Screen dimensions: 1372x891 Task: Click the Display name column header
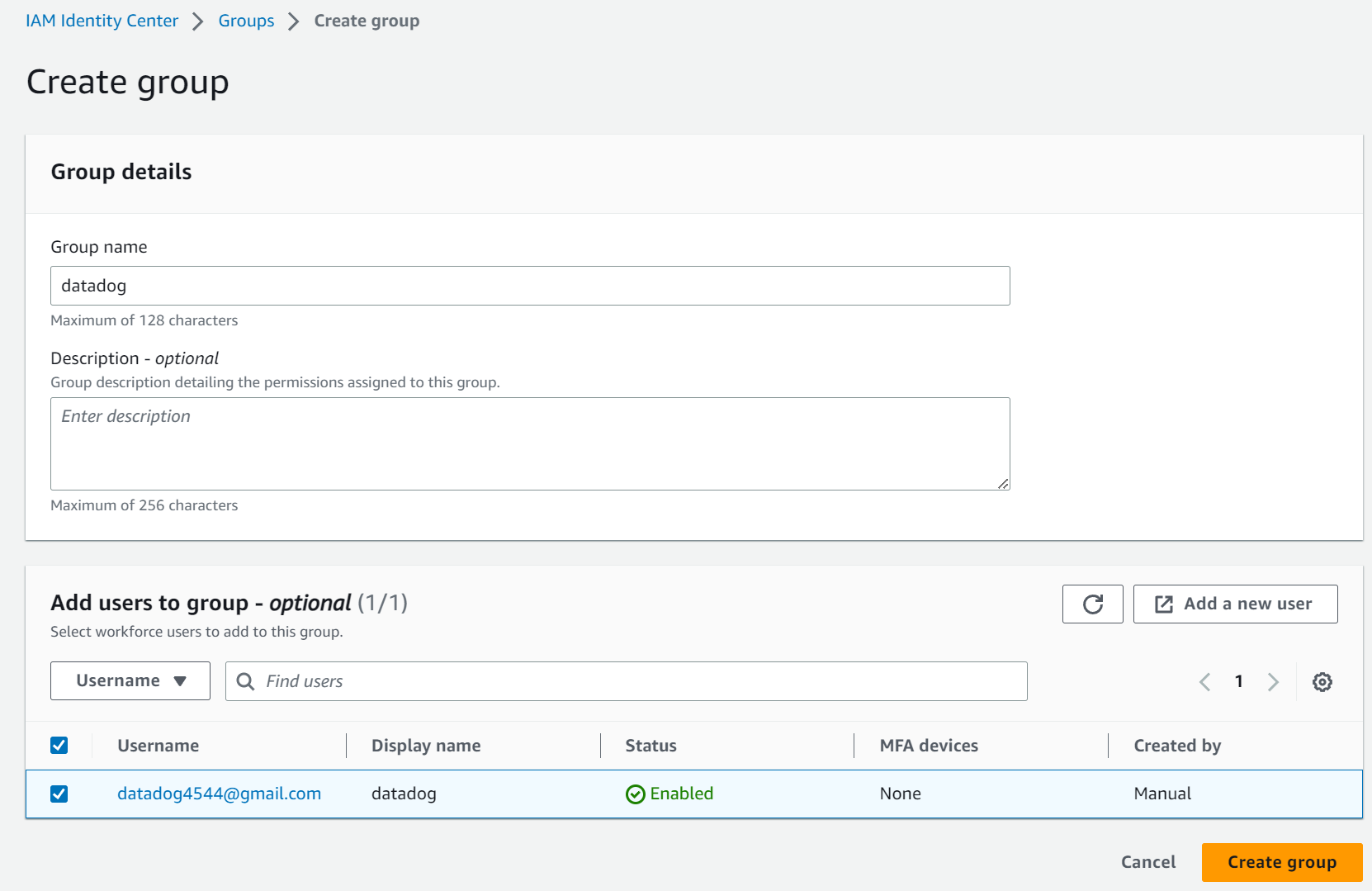tap(426, 746)
